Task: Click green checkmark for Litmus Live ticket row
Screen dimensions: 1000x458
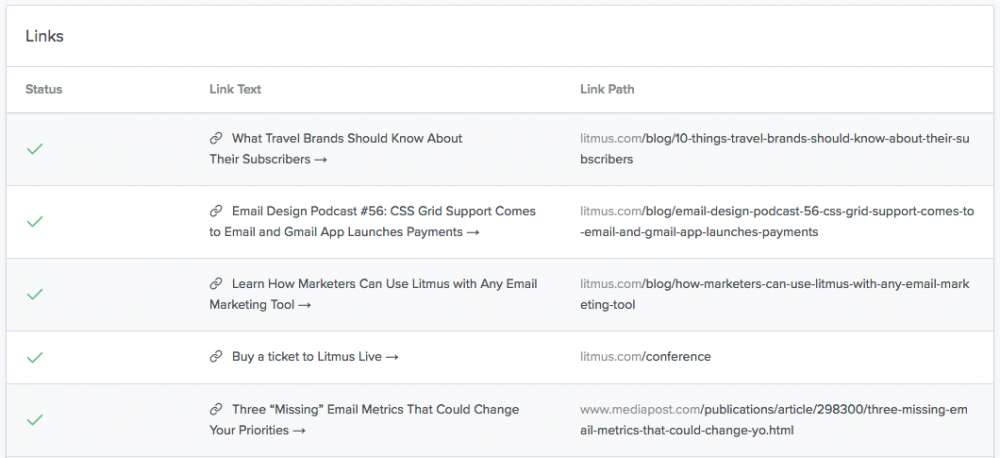Action: pos(35,357)
